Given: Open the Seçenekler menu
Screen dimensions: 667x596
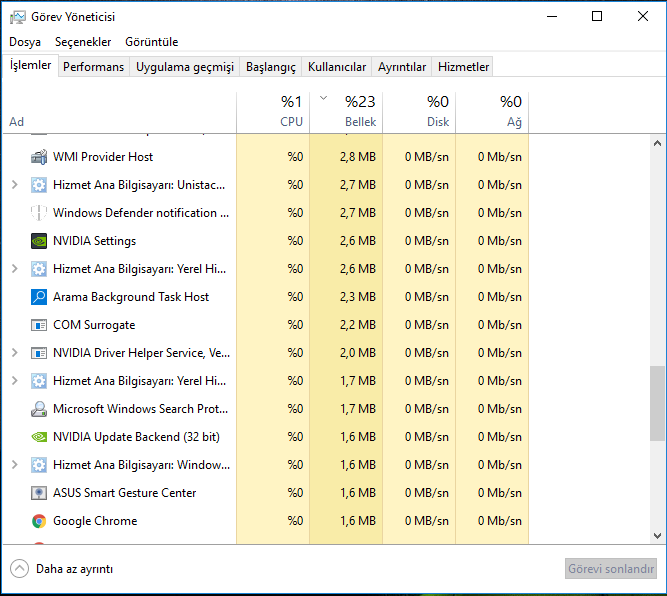Looking at the screenshot, I should [83, 42].
